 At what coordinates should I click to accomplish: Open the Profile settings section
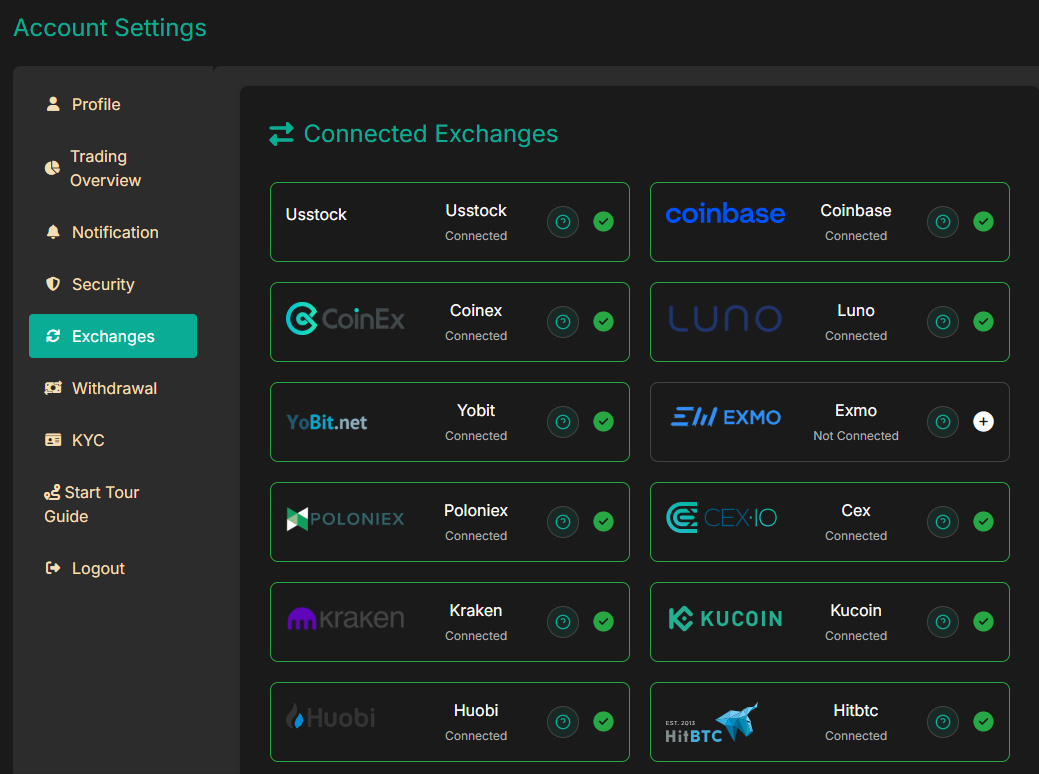coord(96,105)
